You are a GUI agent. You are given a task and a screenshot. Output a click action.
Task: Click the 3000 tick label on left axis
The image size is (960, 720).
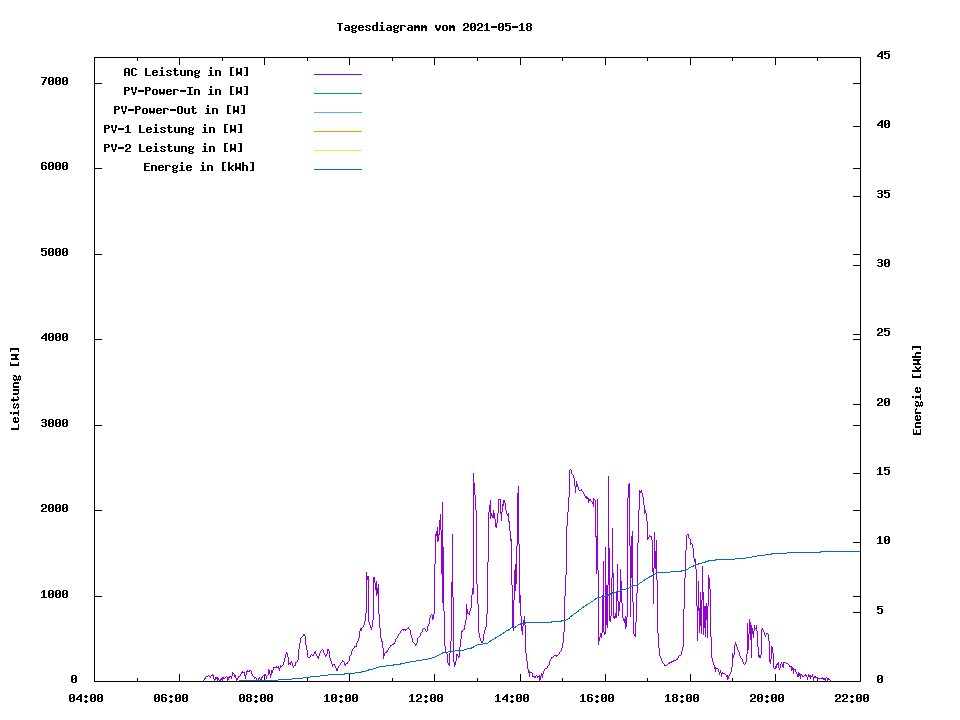(x=54, y=424)
